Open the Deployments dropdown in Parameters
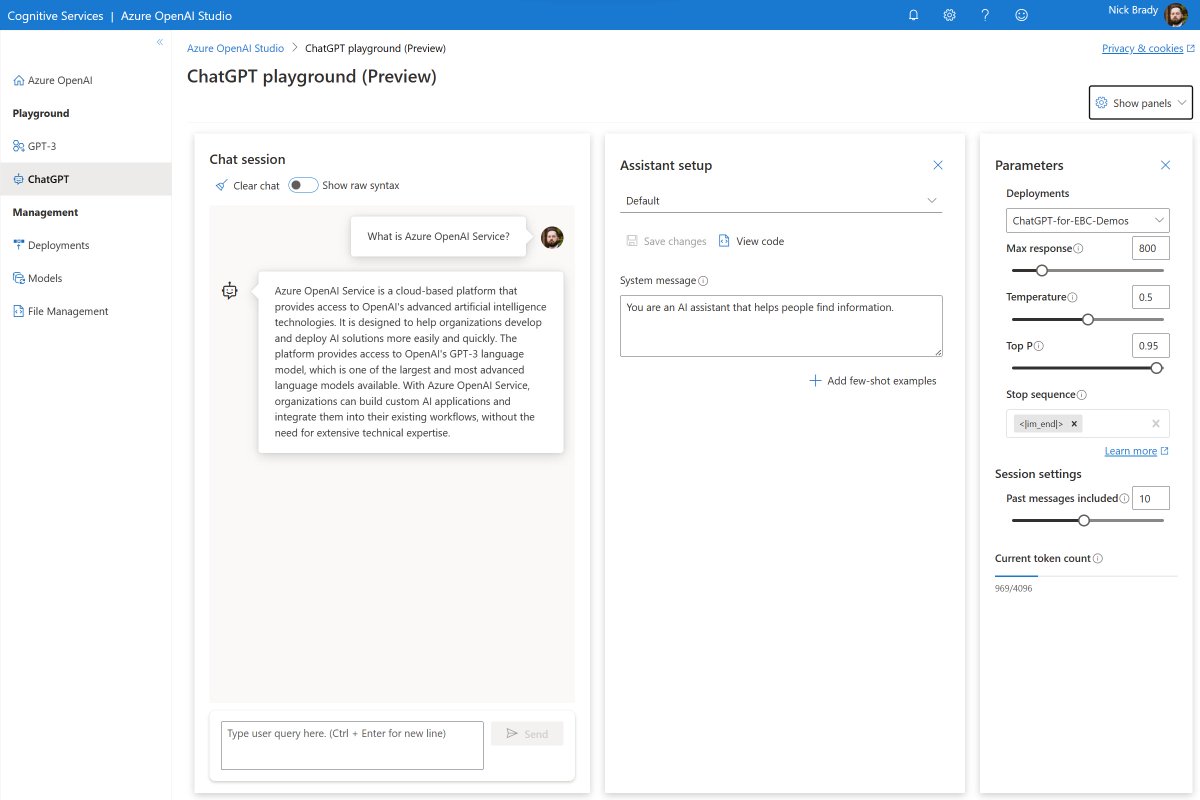 coord(1086,220)
